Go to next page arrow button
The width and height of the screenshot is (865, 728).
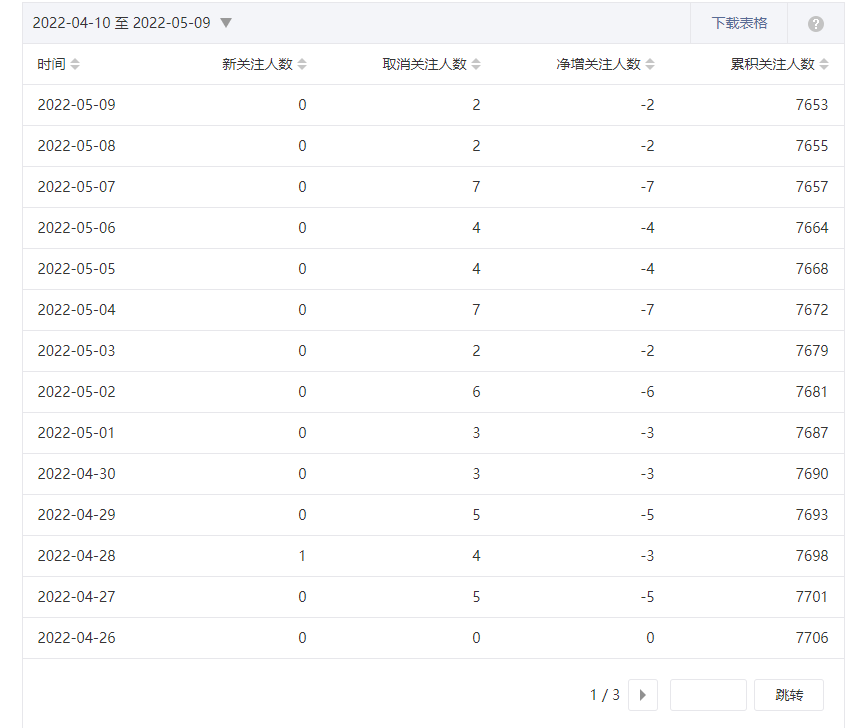(643, 695)
